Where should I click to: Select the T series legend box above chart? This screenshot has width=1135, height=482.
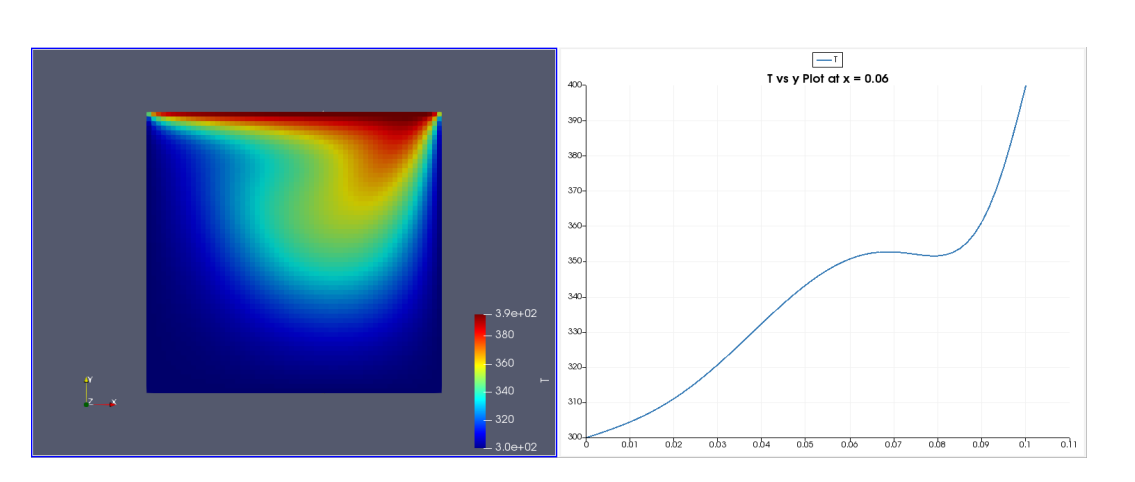pos(828,60)
